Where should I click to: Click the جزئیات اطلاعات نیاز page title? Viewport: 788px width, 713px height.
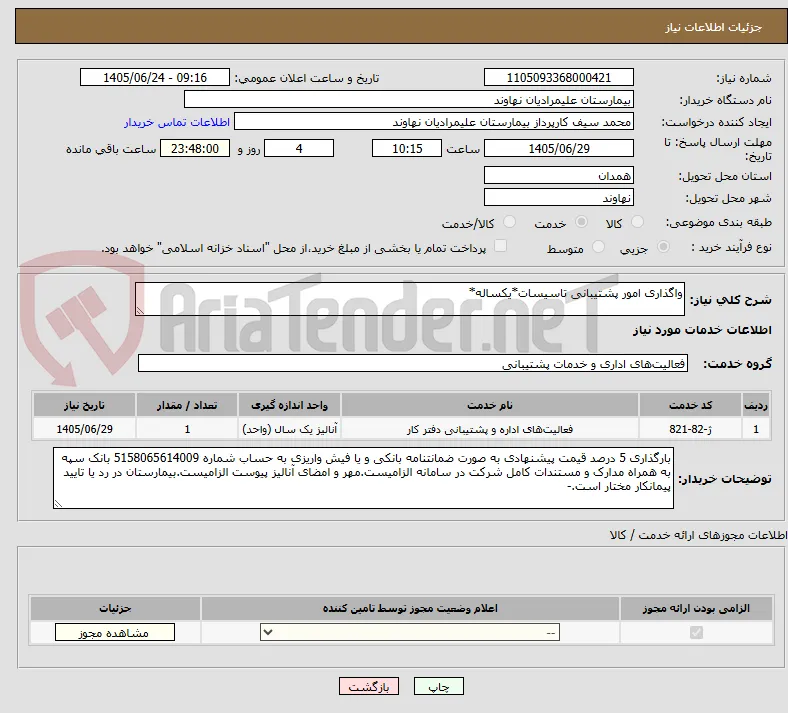coord(714,27)
